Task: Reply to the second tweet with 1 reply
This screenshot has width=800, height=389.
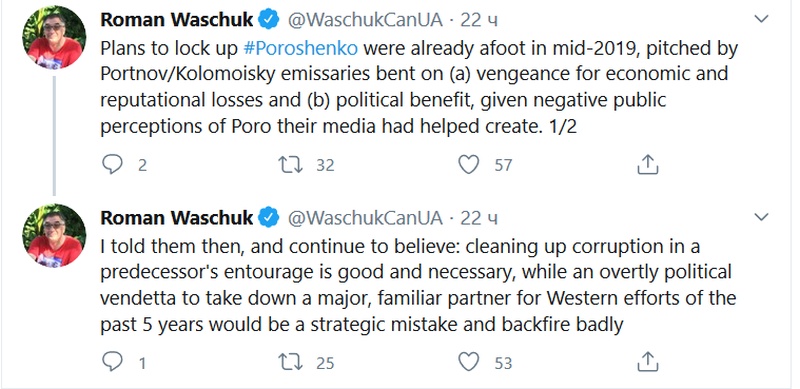Action: point(112,362)
